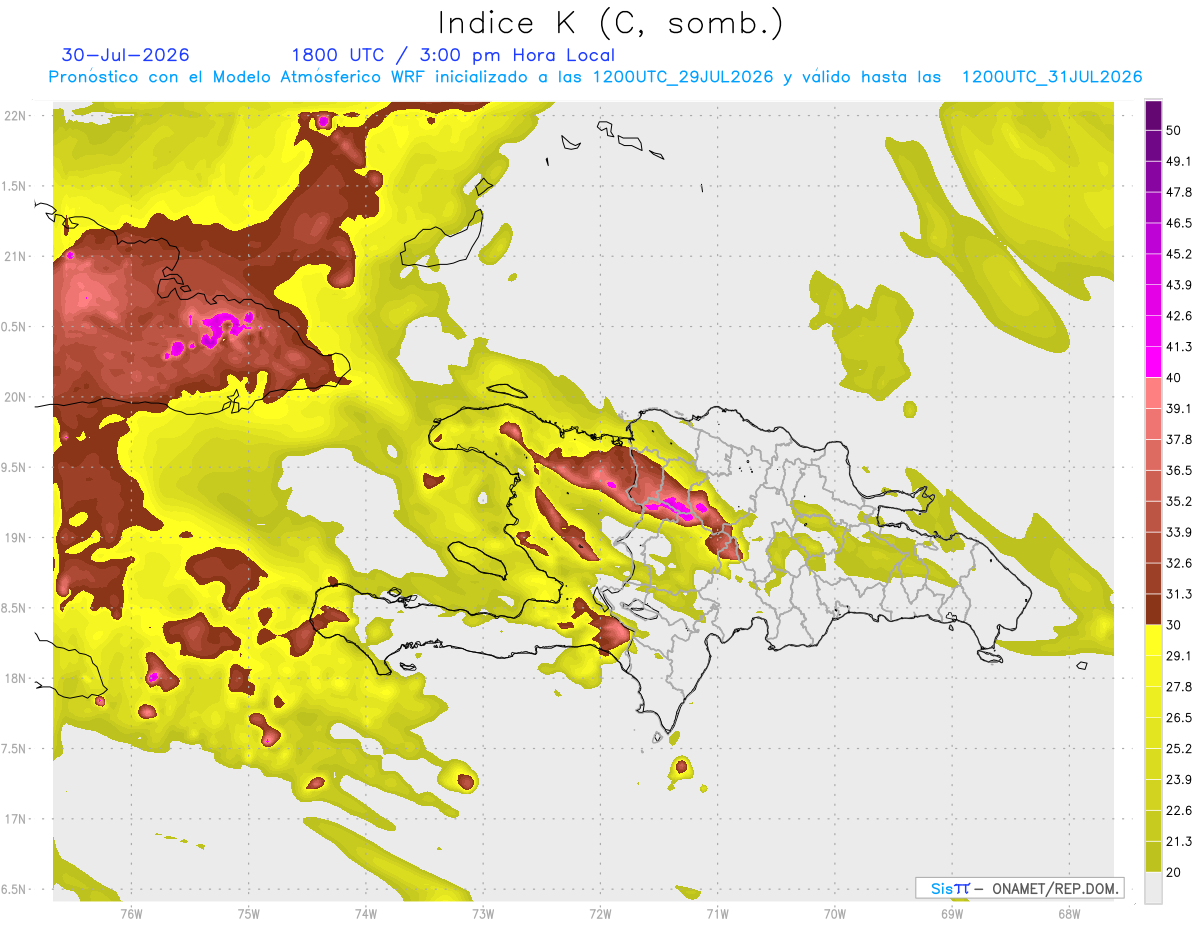Click the latitude label "19N"
The image size is (1200, 927).
pyautogui.click(x=16, y=538)
